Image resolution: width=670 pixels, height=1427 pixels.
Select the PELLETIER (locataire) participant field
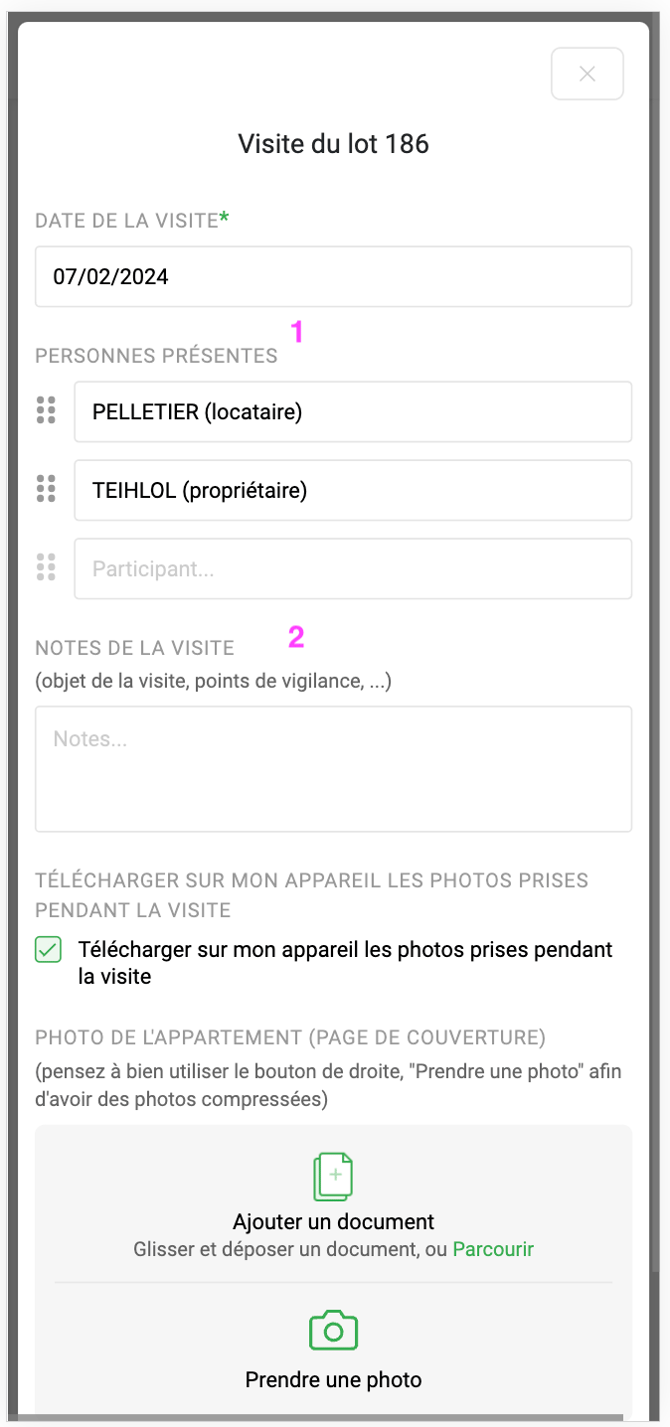pyautogui.click(x=352, y=411)
